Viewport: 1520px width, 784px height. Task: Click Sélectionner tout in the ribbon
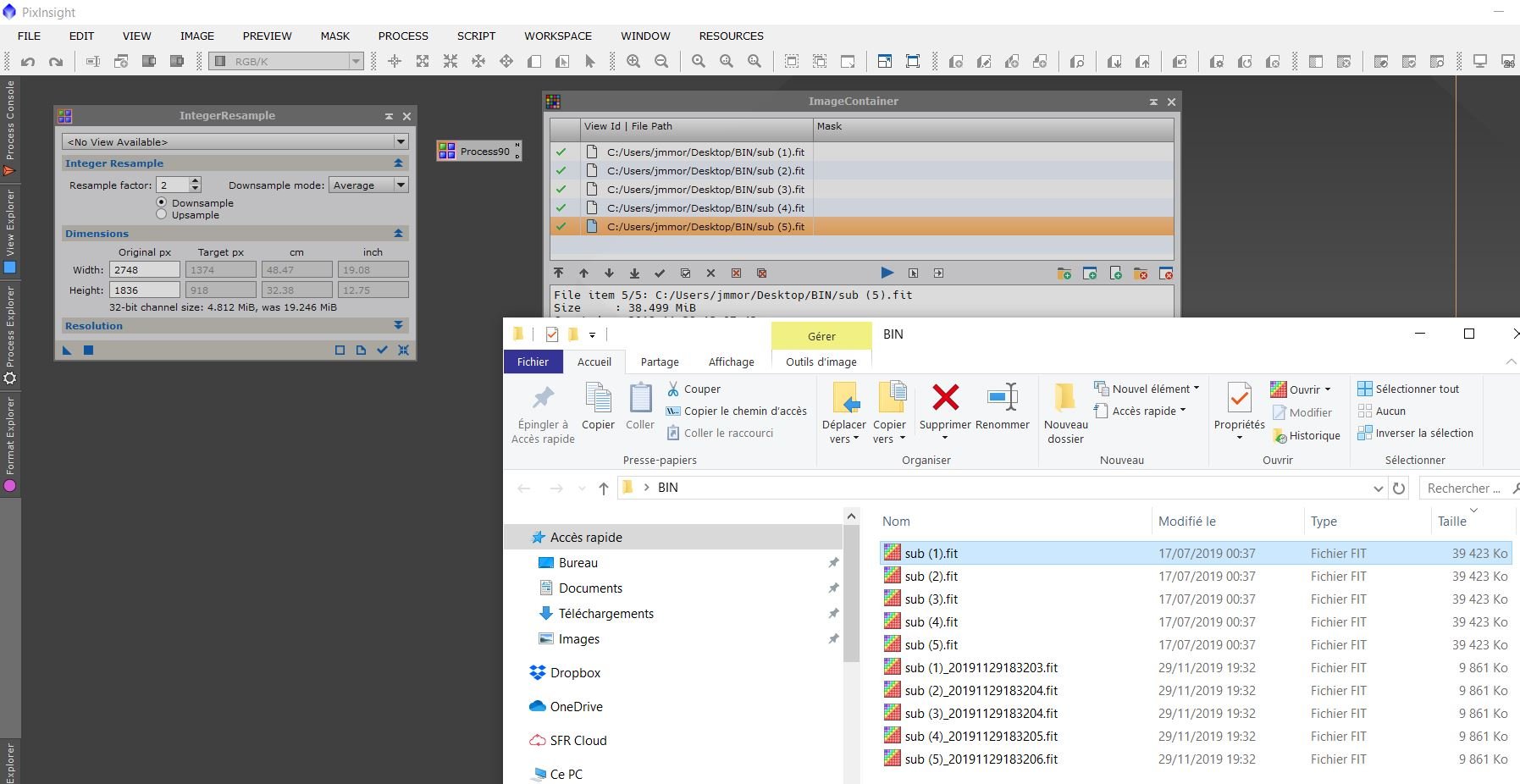1417,389
